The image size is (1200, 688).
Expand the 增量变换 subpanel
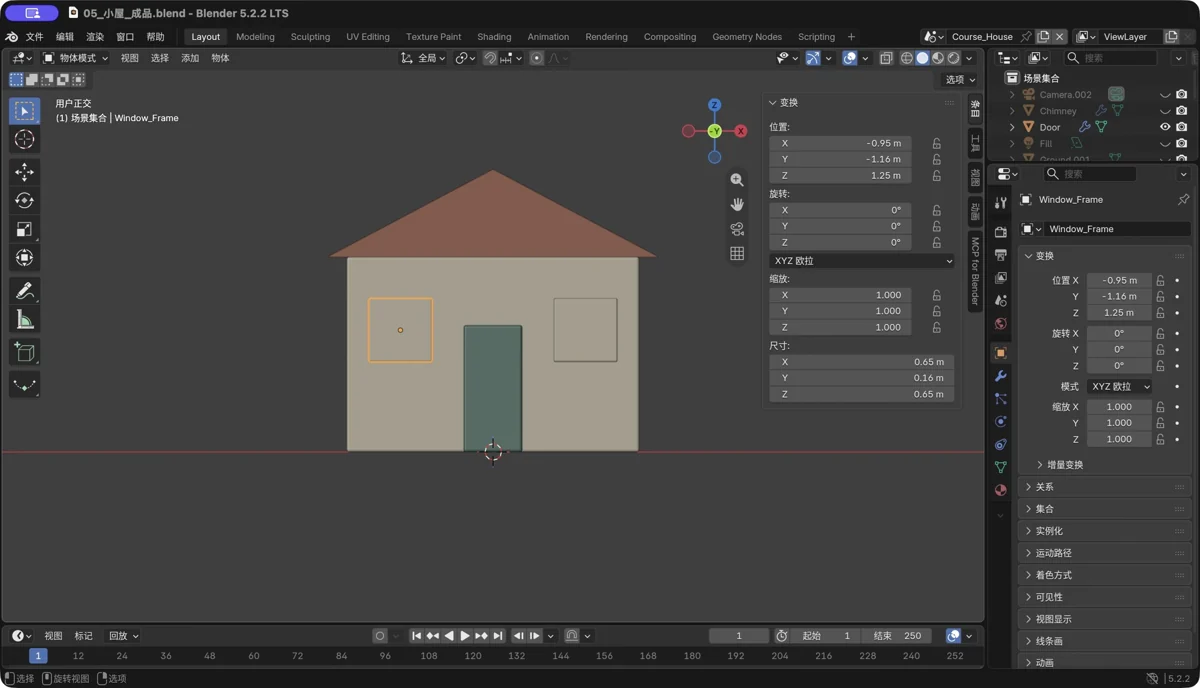(1060, 465)
